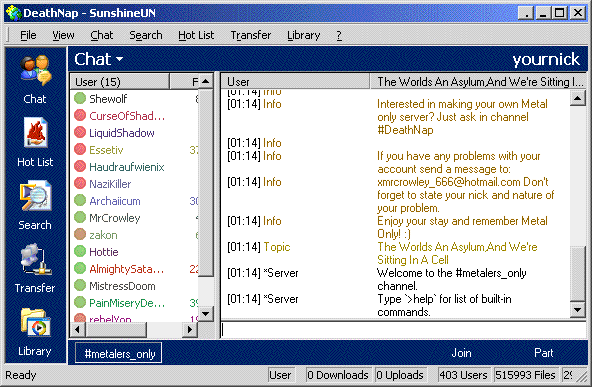Click the chat message input field

click(403, 330)
